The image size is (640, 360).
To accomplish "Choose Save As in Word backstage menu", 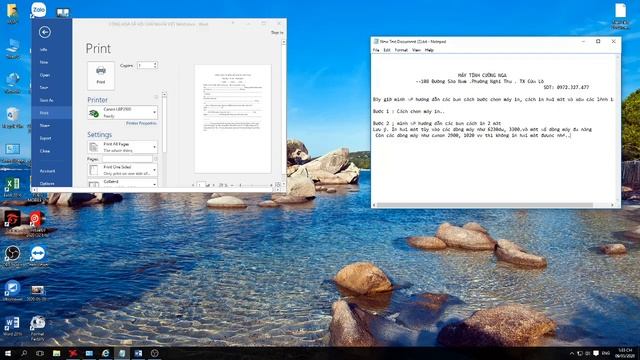I will (47, 100).
